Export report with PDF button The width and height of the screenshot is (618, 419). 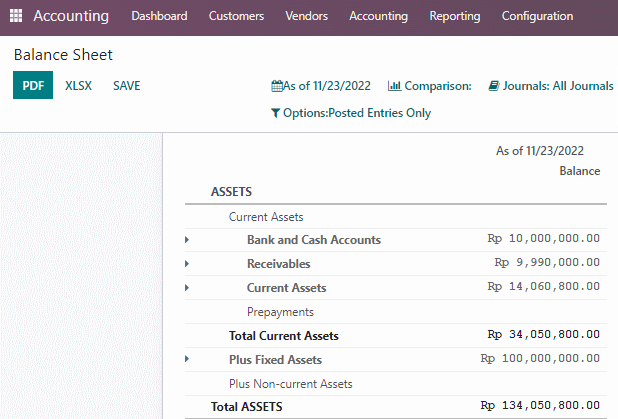click(33, 85)
